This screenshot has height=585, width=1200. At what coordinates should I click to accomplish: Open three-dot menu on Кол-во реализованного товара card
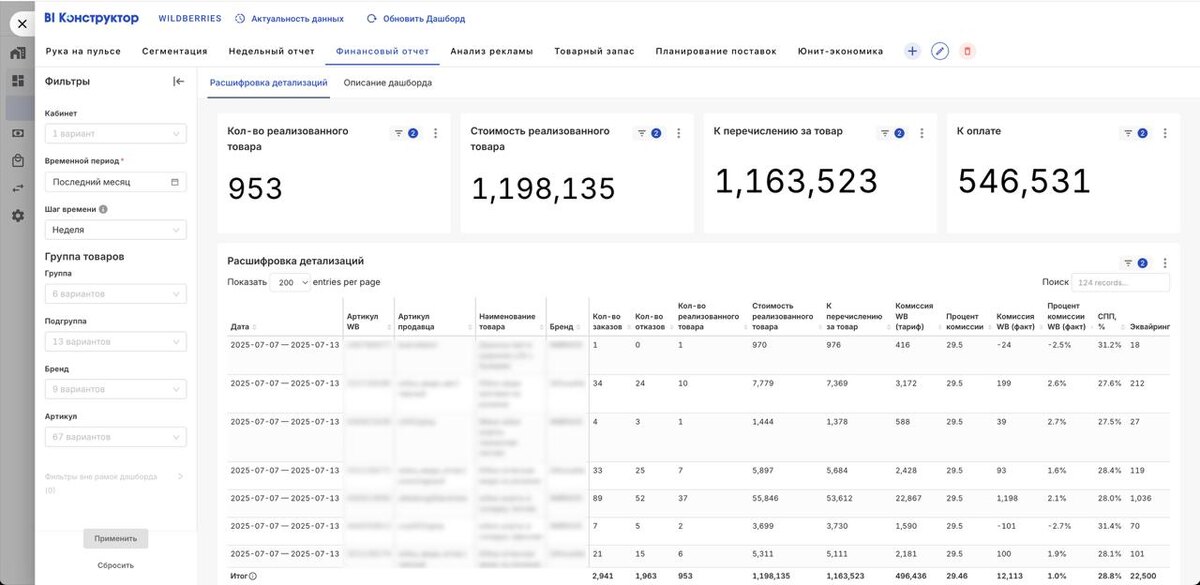point(435,133)
